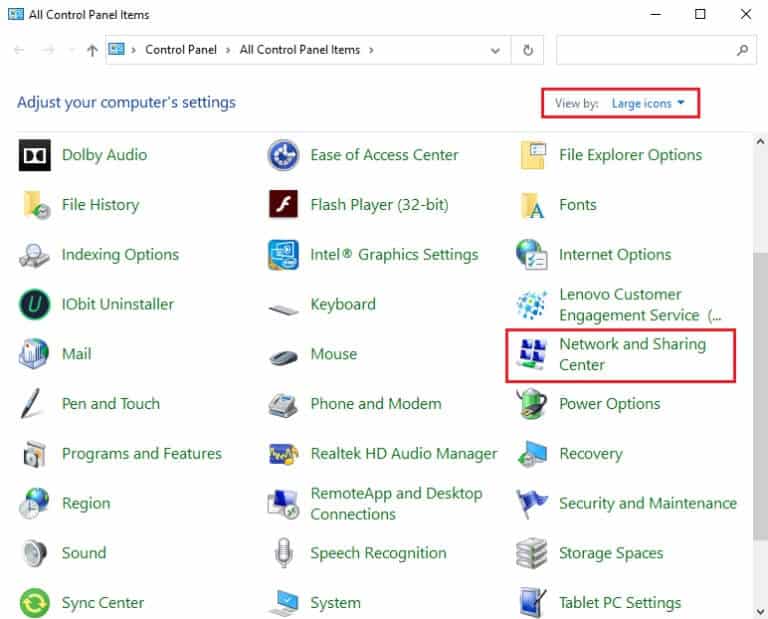This screenshot has width=768, height=619.
Task: Open the Storage Spaces link text
Action: [611, 553]
